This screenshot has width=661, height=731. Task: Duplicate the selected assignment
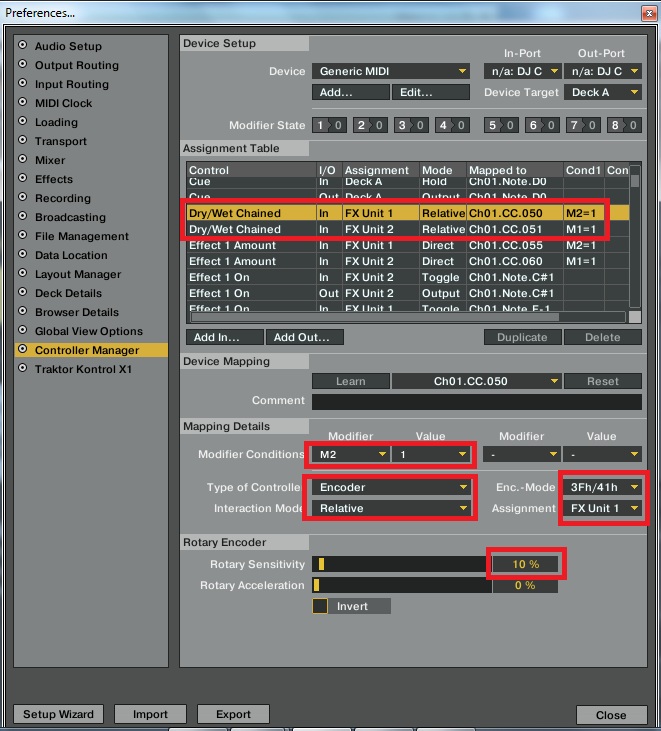pos(523,337)
